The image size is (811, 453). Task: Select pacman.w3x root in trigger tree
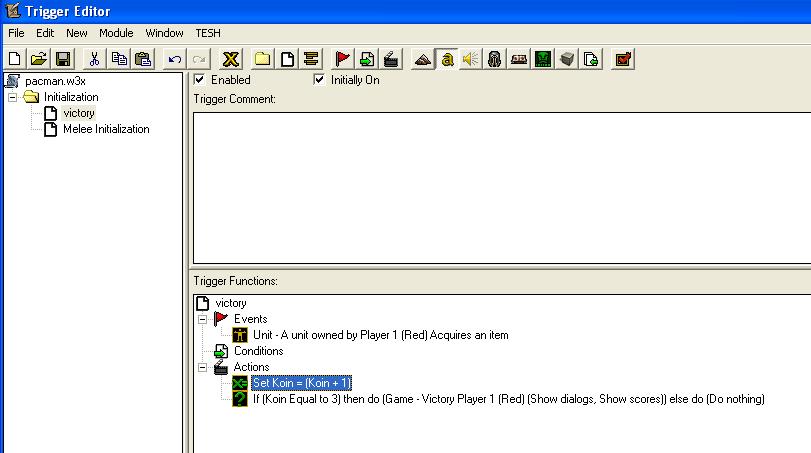point(55,81)
